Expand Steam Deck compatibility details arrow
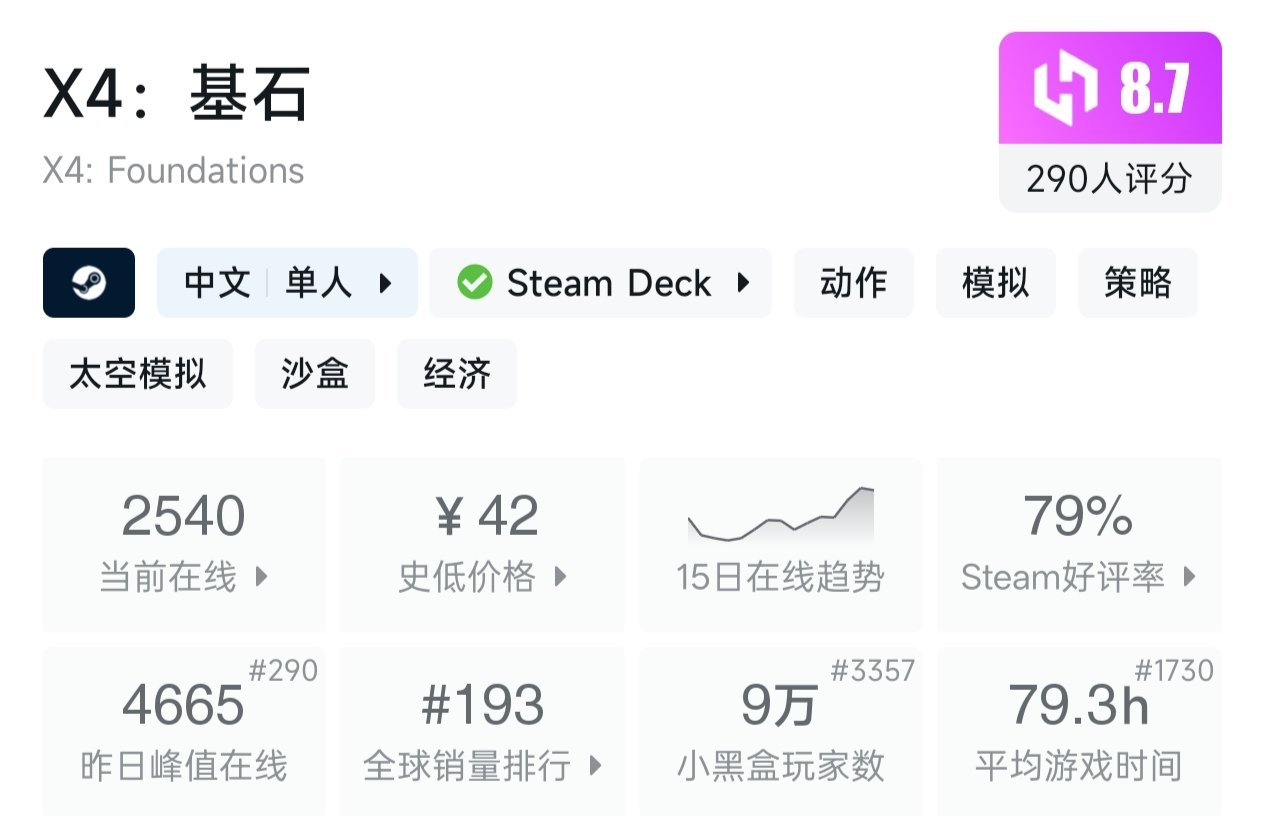This screenshot has width=1264, height=816. coord(743,283)
